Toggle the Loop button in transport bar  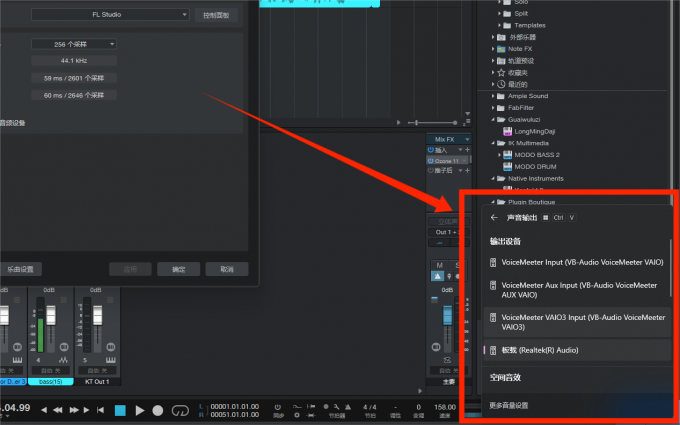click(x=180, y=410)
